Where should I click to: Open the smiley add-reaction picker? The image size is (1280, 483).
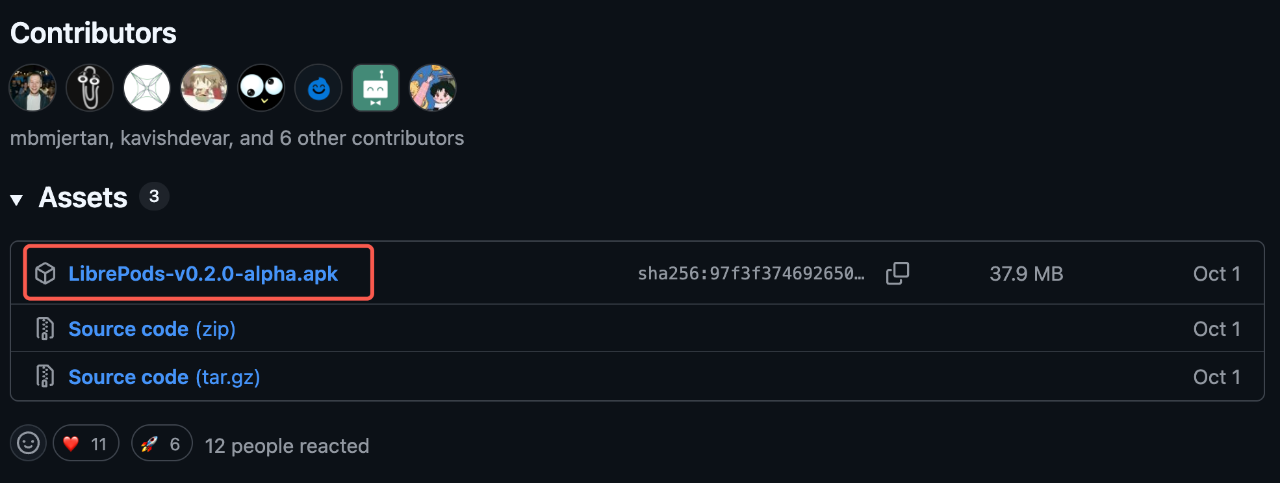(x=28, y=444)
